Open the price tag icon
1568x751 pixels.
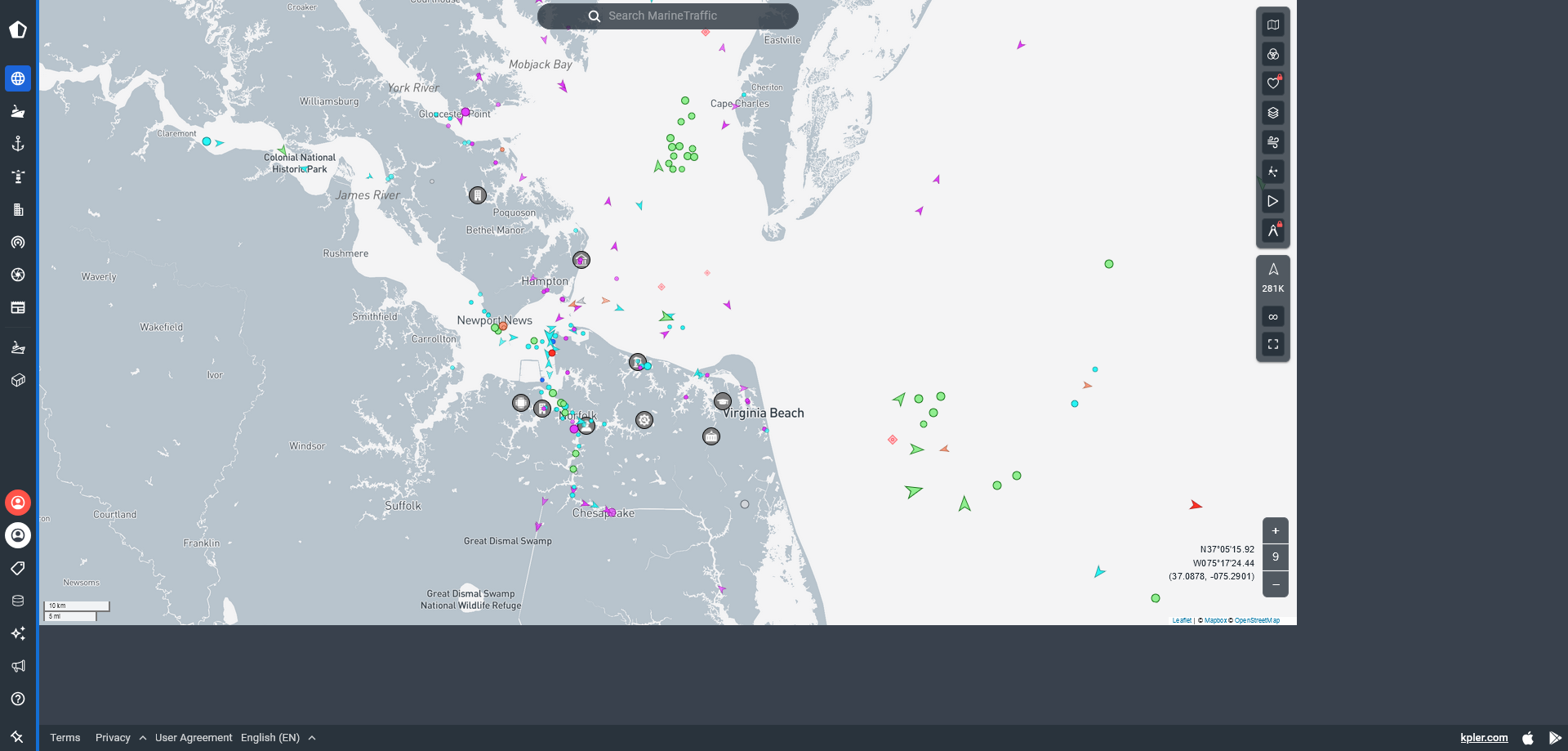18,568
